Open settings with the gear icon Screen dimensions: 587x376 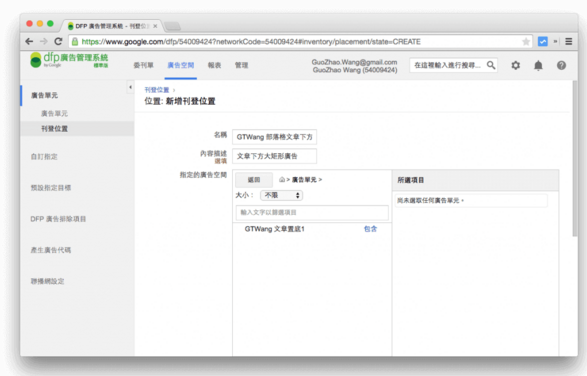point(515,65)
